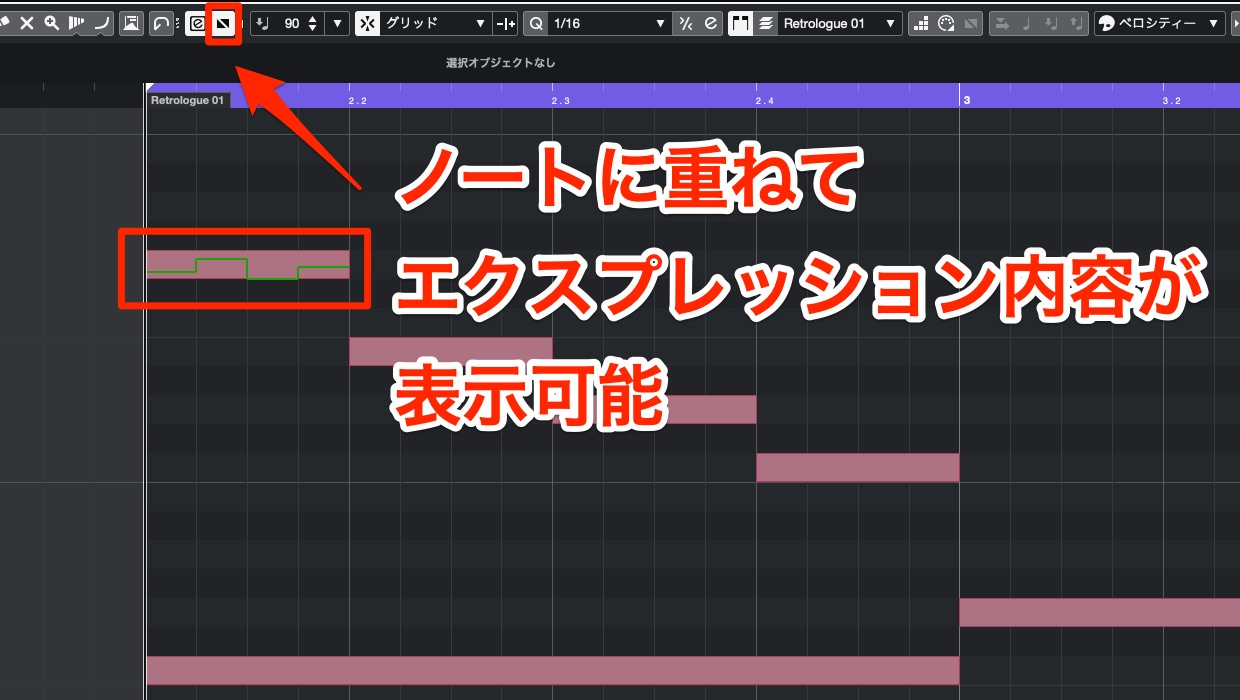Click the 選択オブジェクトなし info line text
Image resolution: width=1240 pixels, height=700 pixels.
tap(500, 63)
